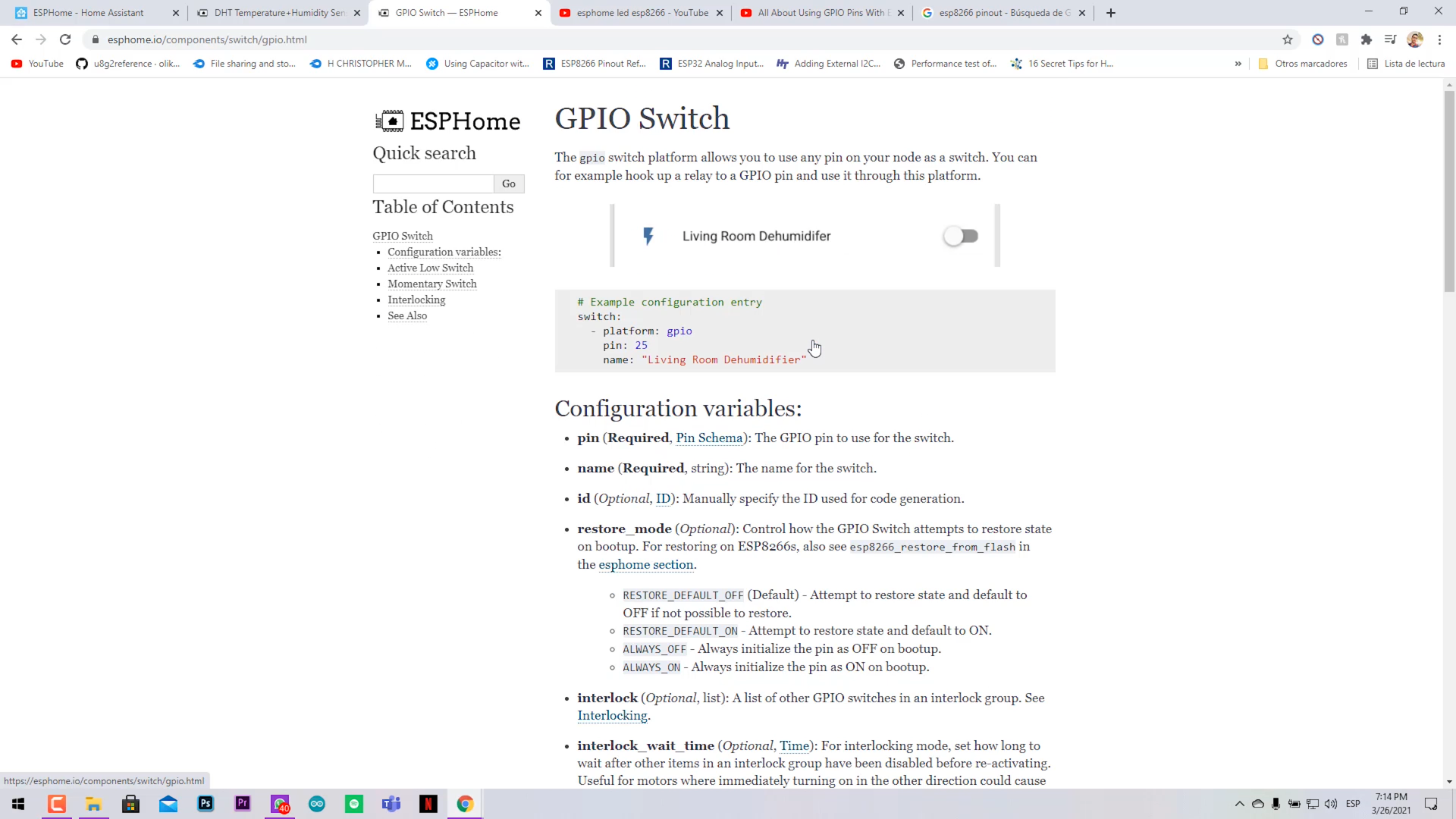The width and height of the screenshot is (1456, 819).
Task: Switch to the esp8266 pinout Google search tab
Action: point(1004,13)
